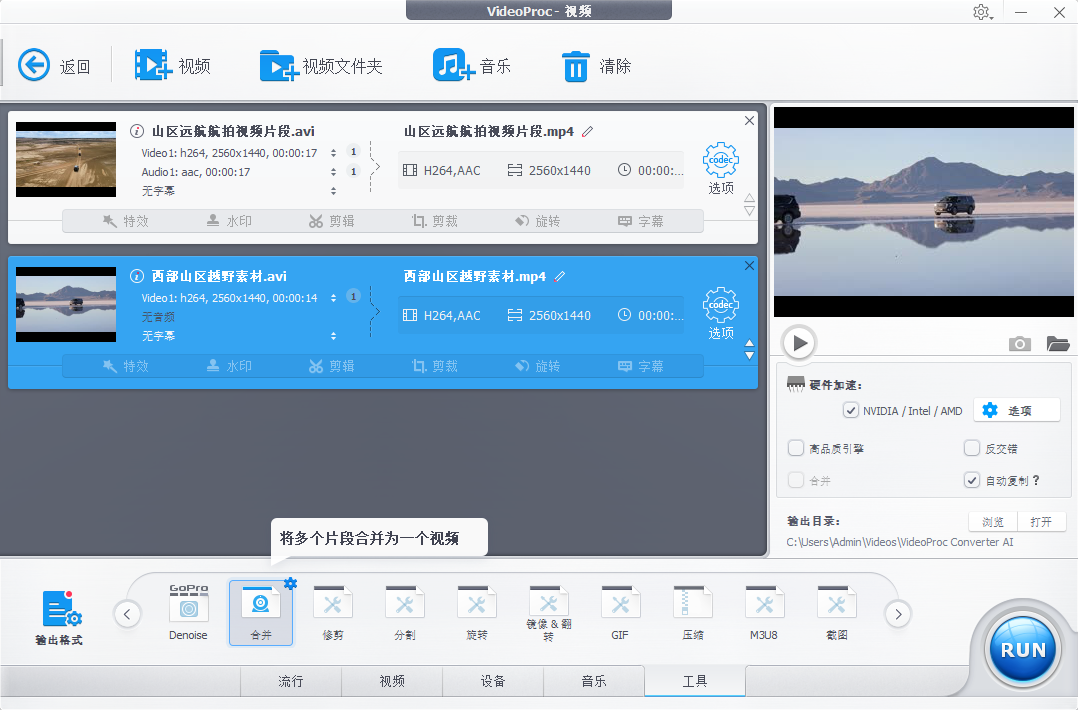Click 浏览 to change the output directory

pos(992,521)
